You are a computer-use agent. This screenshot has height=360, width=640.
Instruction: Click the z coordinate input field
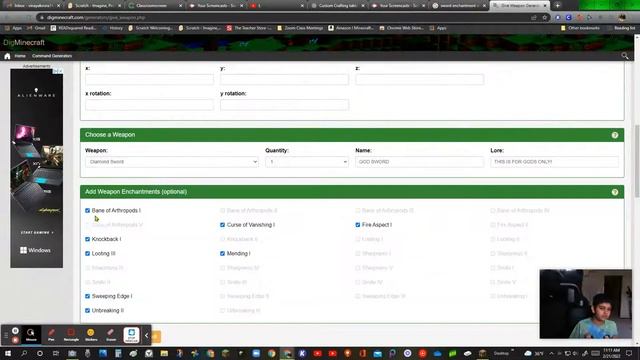pos(420,80)
